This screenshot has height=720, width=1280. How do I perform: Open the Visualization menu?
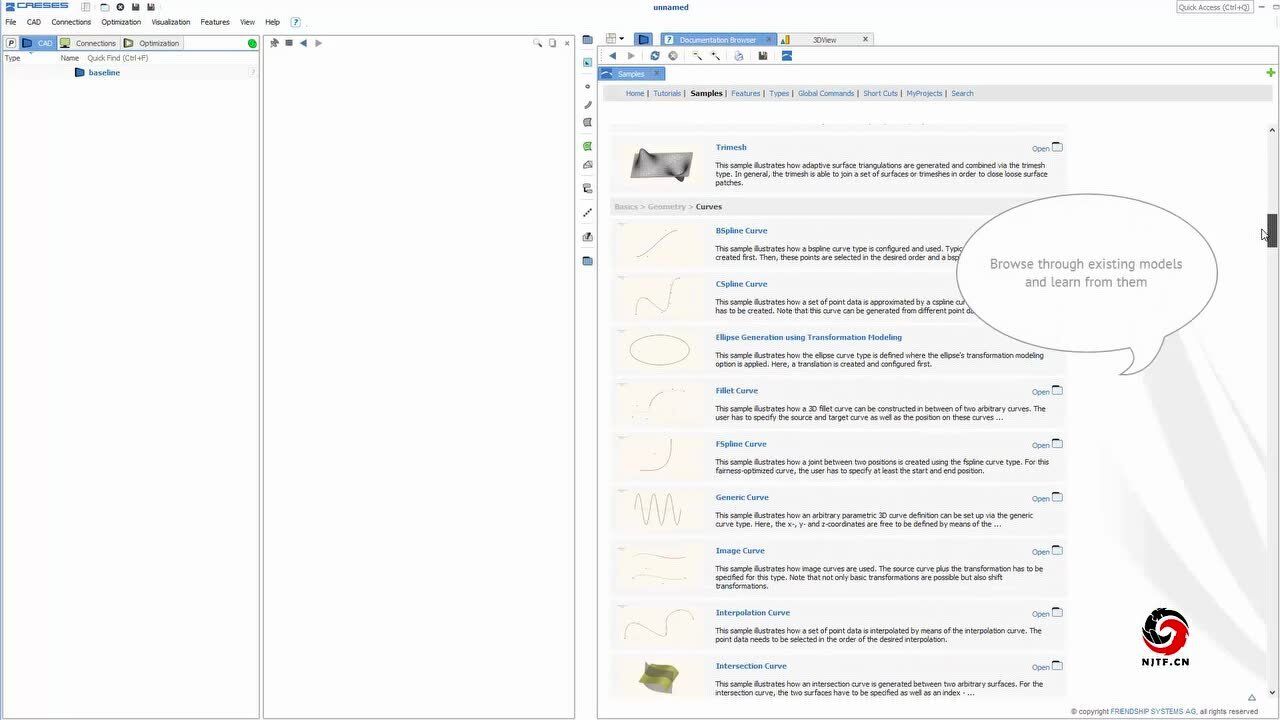click(x=170, y=22)
